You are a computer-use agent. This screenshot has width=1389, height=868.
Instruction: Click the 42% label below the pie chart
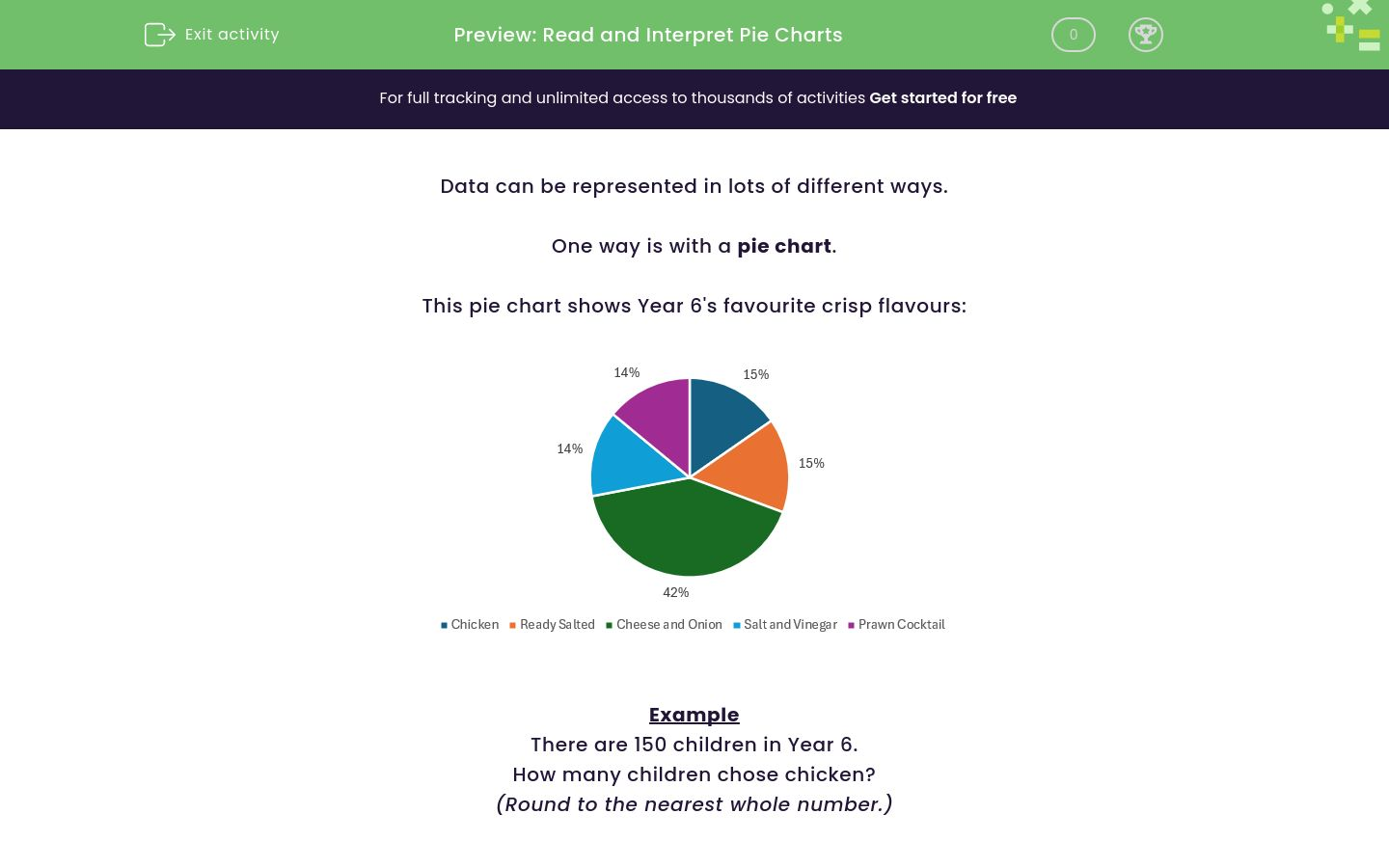point(675,592)
